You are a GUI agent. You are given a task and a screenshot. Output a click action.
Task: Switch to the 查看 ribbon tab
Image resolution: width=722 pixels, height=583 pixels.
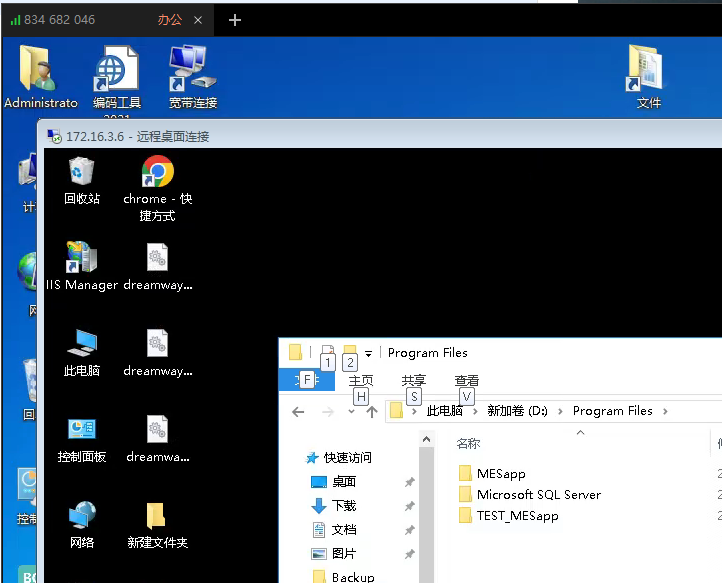click(x=466, y=380)
